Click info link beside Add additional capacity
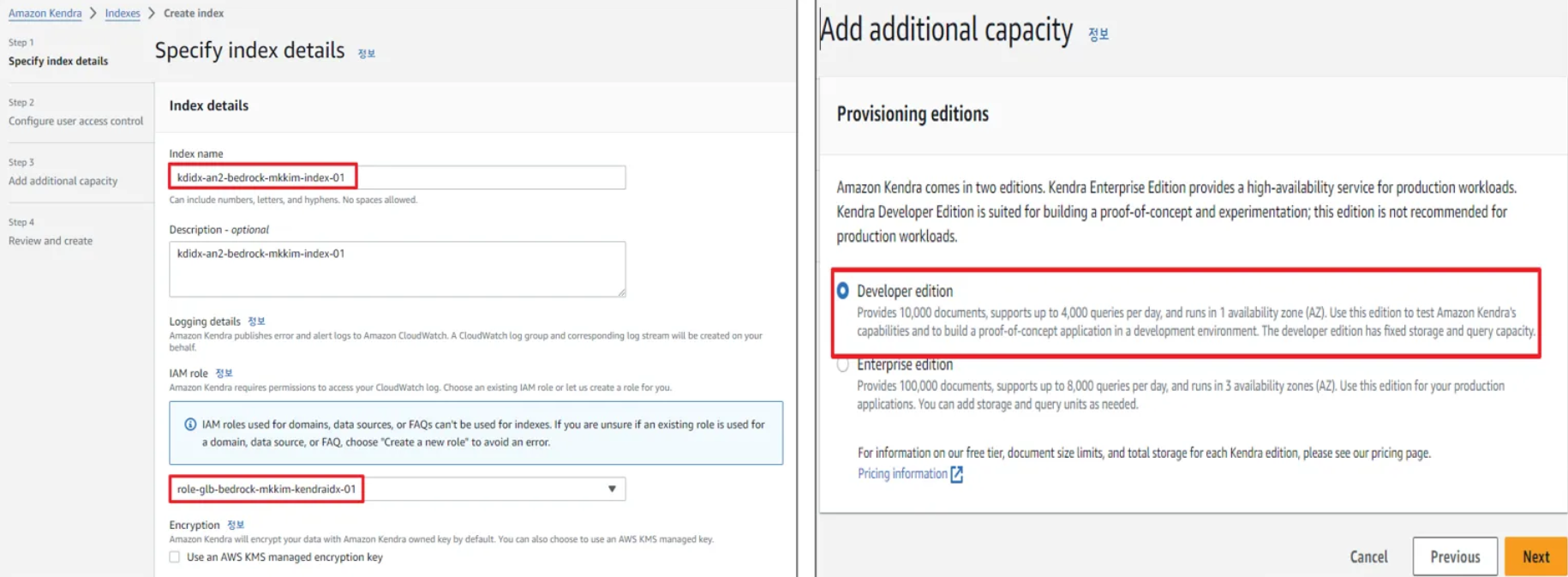The image size is (1568, 577). click(1098, 34)
